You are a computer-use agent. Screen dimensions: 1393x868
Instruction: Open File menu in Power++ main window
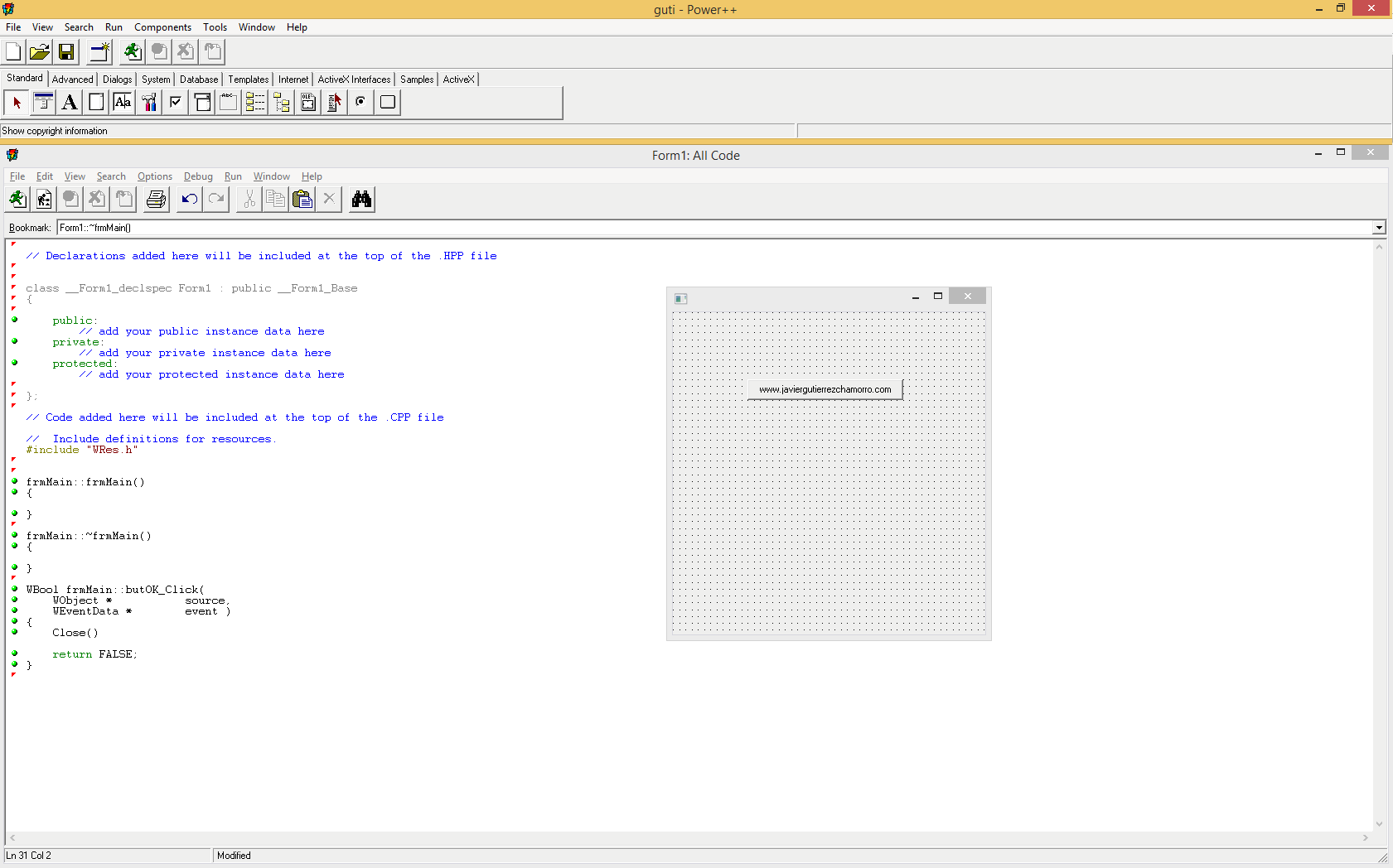[13, 27]
